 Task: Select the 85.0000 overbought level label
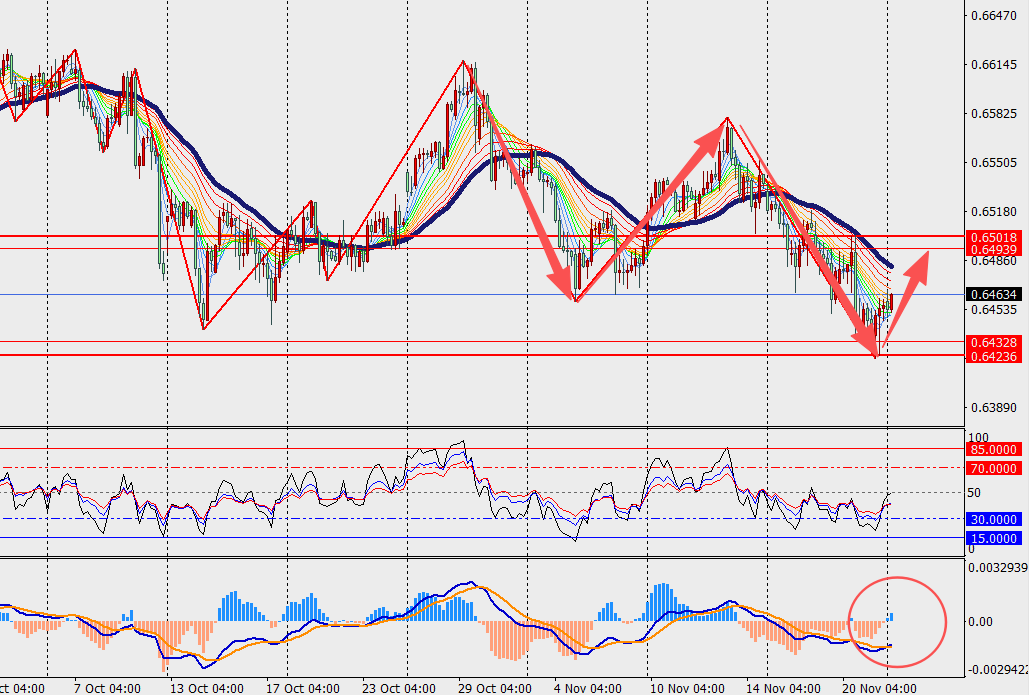pyautogui.click(x=992, y=450)
